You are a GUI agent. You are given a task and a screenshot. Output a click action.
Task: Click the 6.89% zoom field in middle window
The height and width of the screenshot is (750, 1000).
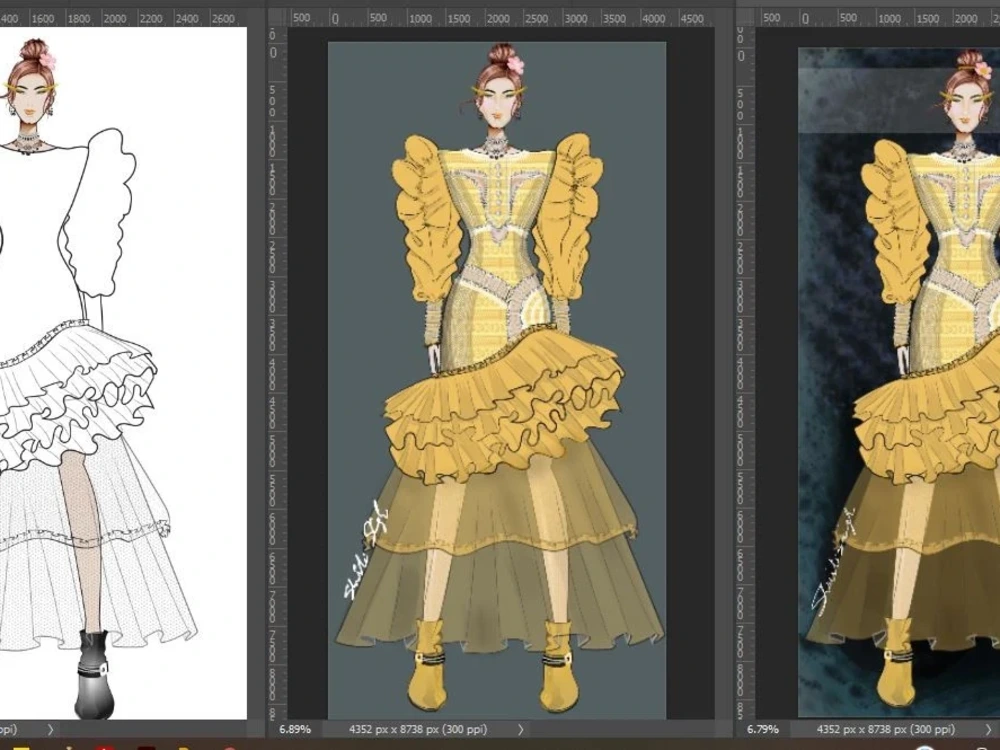296,729
